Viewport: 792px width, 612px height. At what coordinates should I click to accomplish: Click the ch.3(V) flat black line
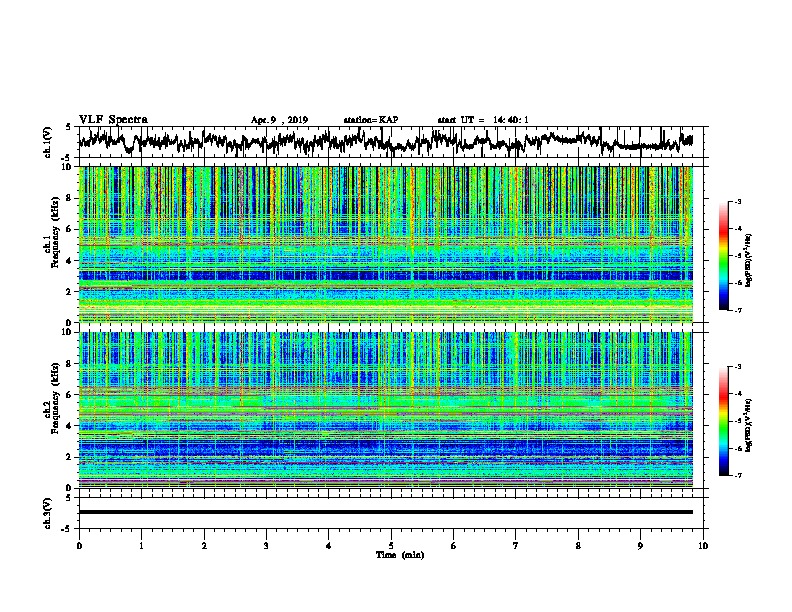(x=386, y=512)
